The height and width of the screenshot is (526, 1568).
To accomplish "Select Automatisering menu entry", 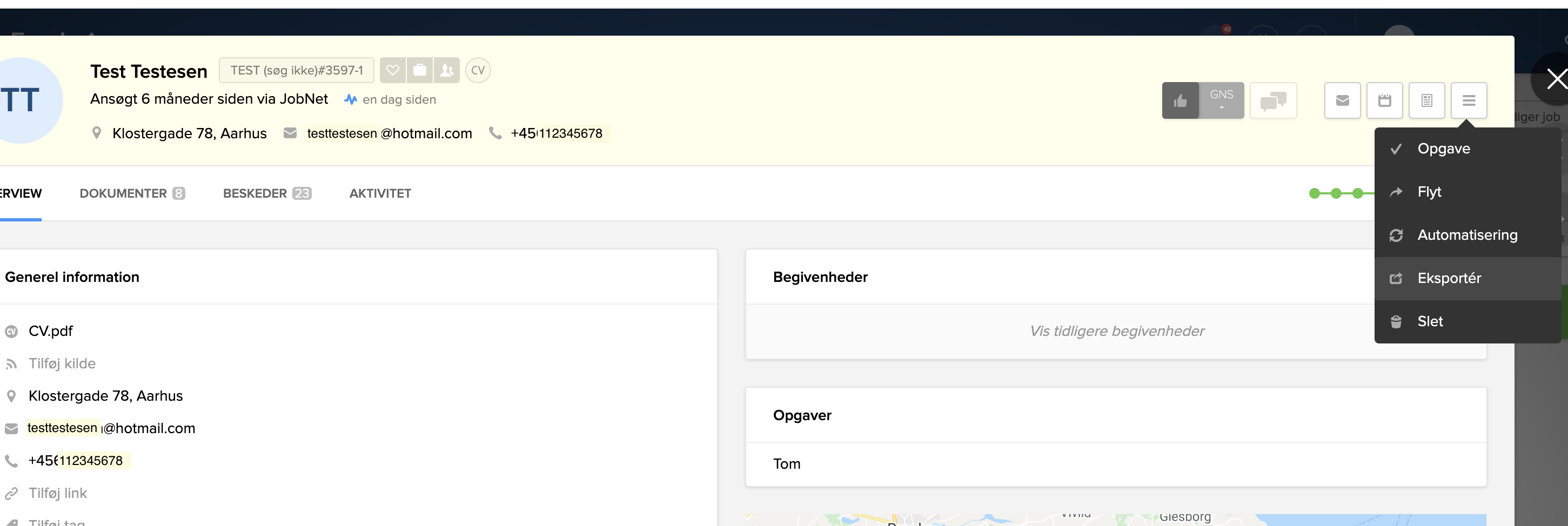I will coord(1466,235).
